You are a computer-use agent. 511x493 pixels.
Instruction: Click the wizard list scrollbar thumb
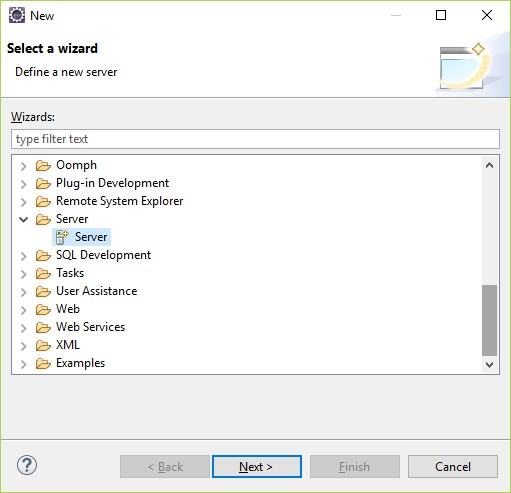point(489,320)
